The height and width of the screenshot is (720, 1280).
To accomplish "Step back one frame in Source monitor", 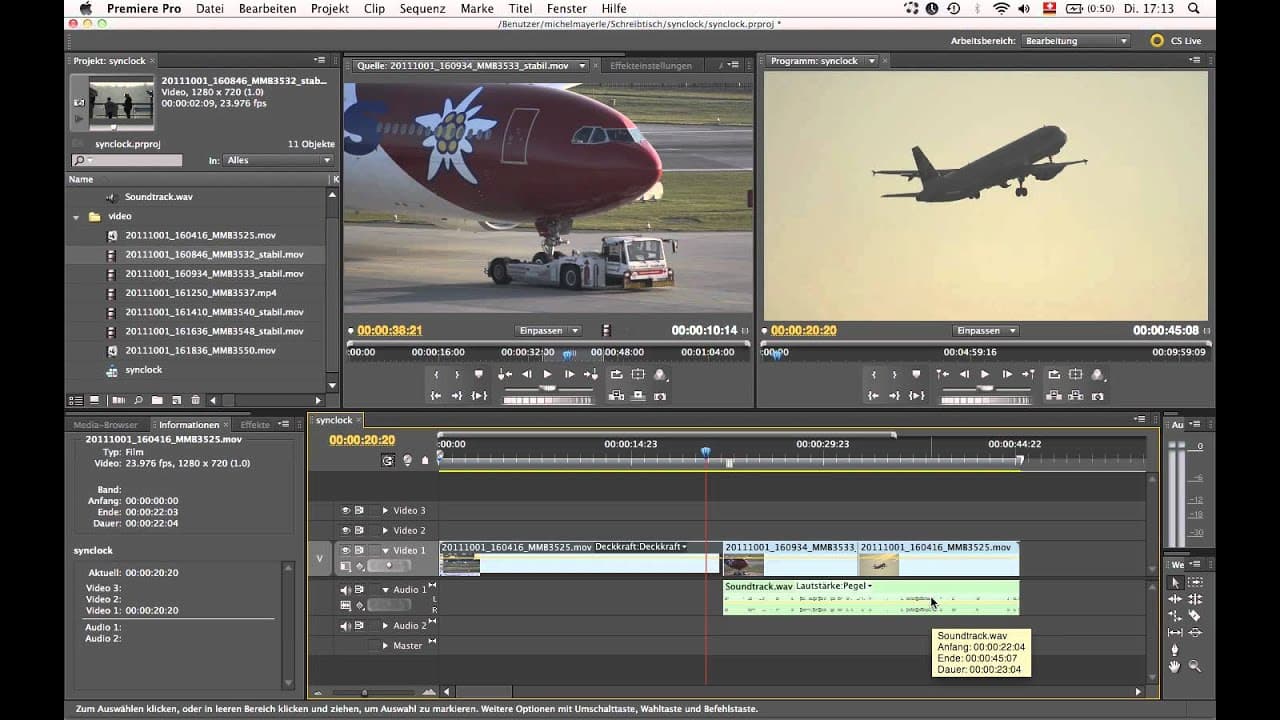I will point(526,374).
